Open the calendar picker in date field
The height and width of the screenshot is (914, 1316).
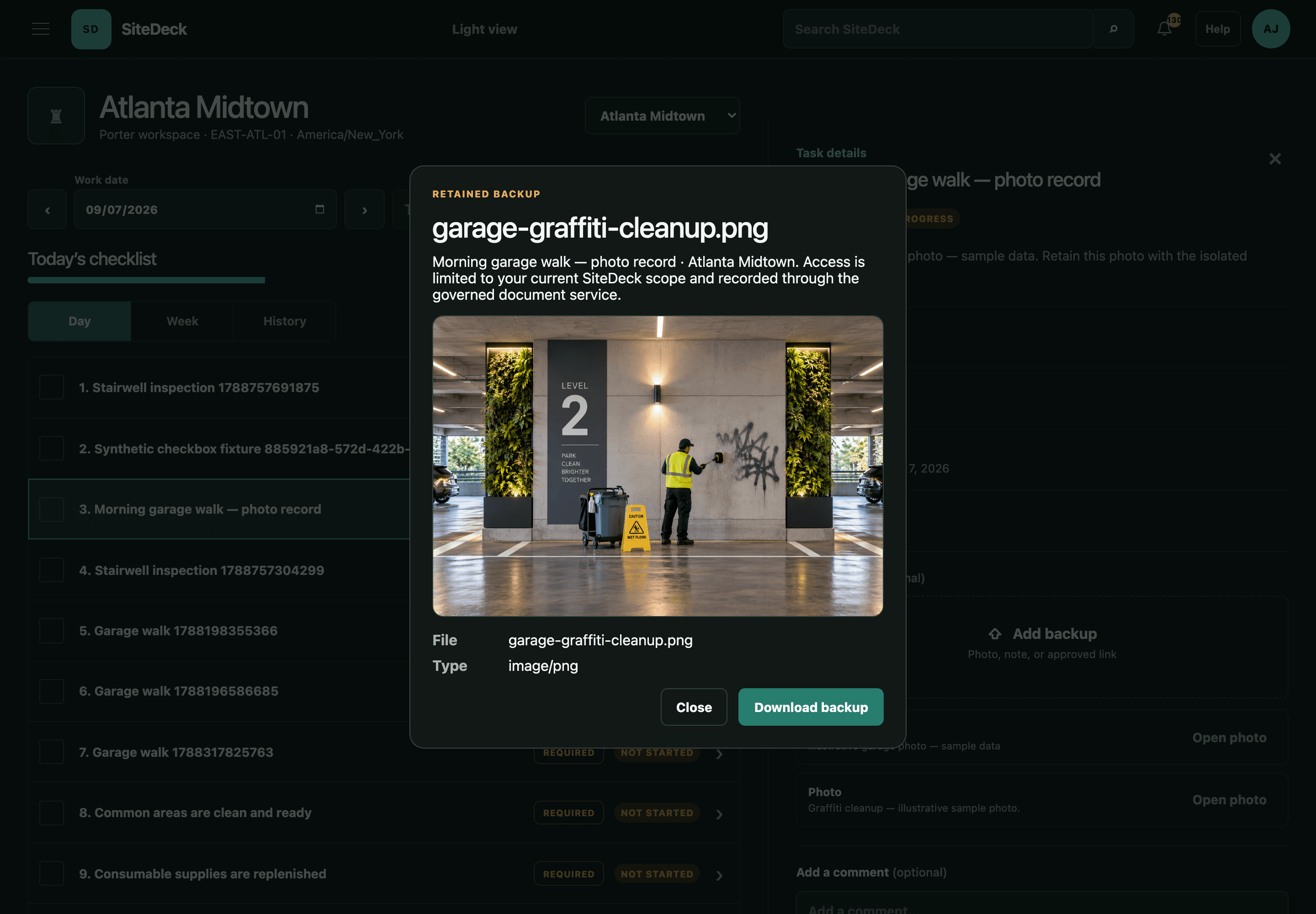[x=319, y=209]
